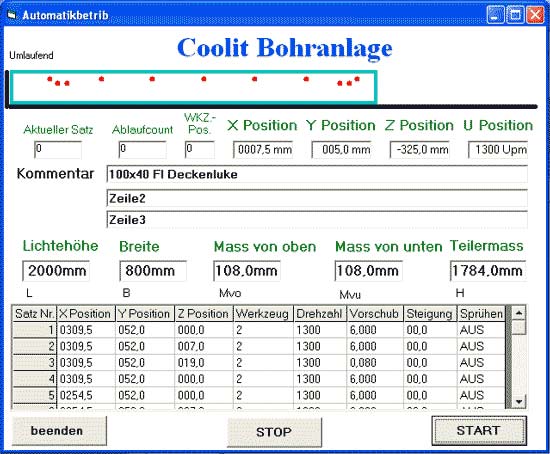Click the 'X Position' table column header

click(x=86, y=314)
